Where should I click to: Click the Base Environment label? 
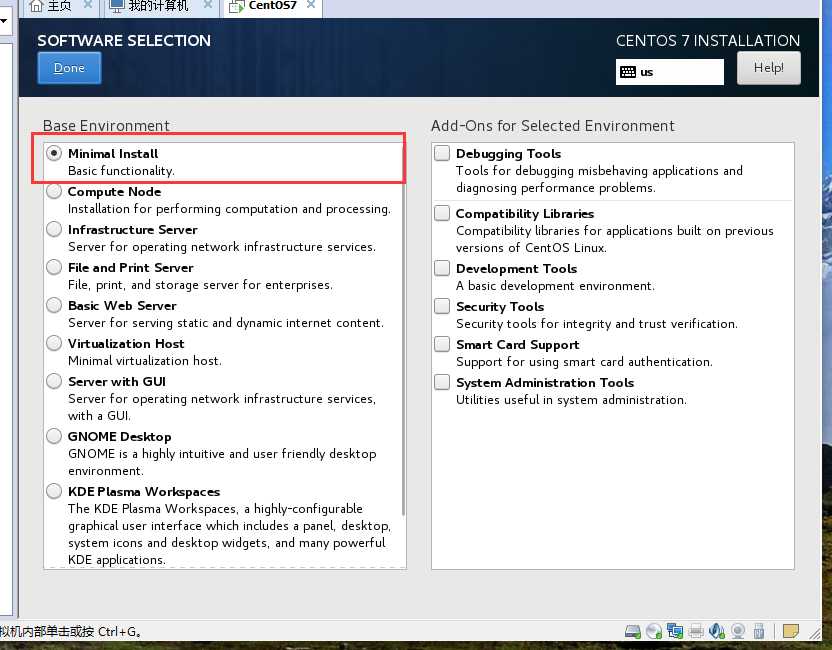pos(106,126)
